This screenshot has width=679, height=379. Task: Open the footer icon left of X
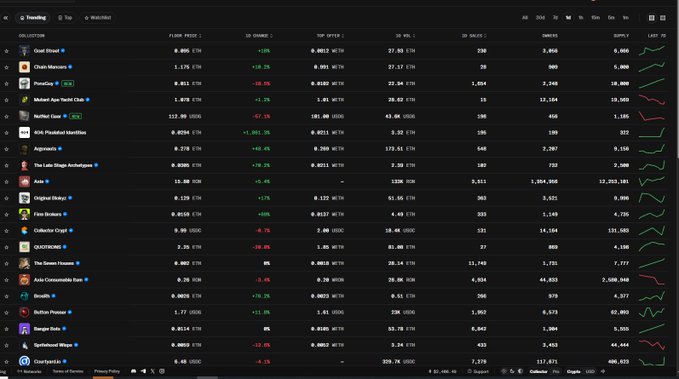point(143,371)
